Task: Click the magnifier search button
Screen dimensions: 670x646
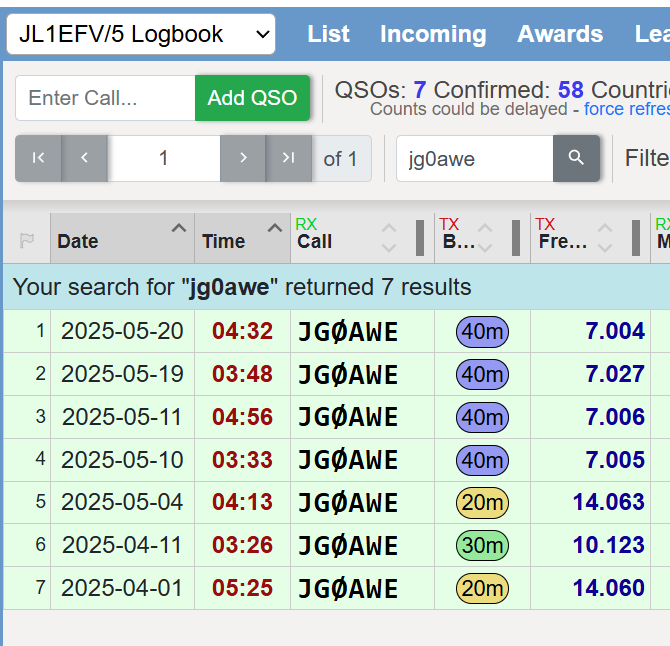Action: click(576, 158)
